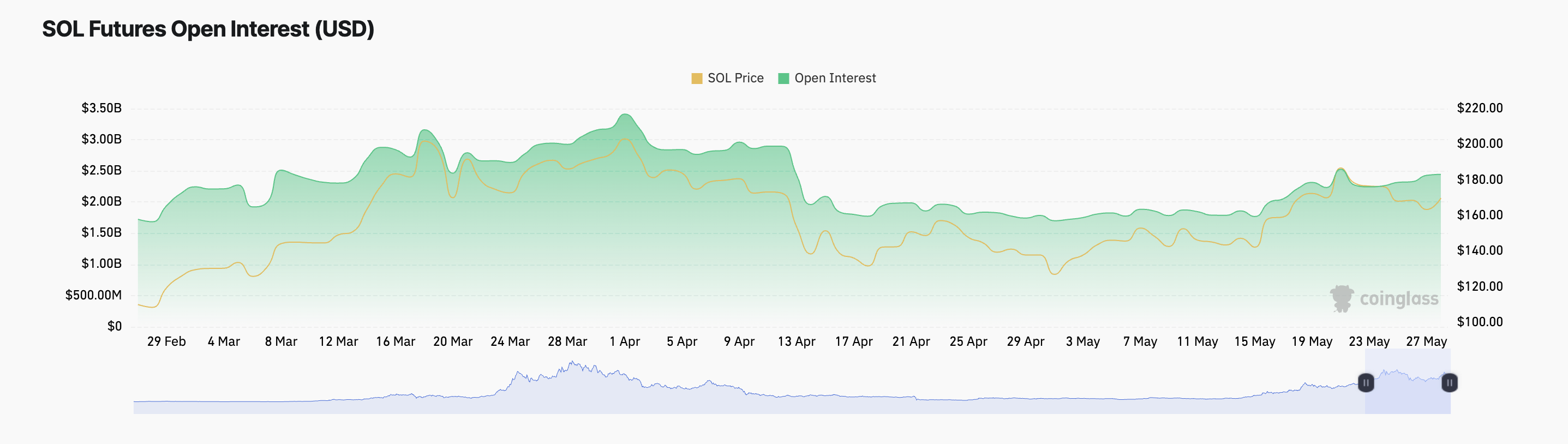
Task: Click the $220.00 price axis label
Action: tap(1479, 108)
